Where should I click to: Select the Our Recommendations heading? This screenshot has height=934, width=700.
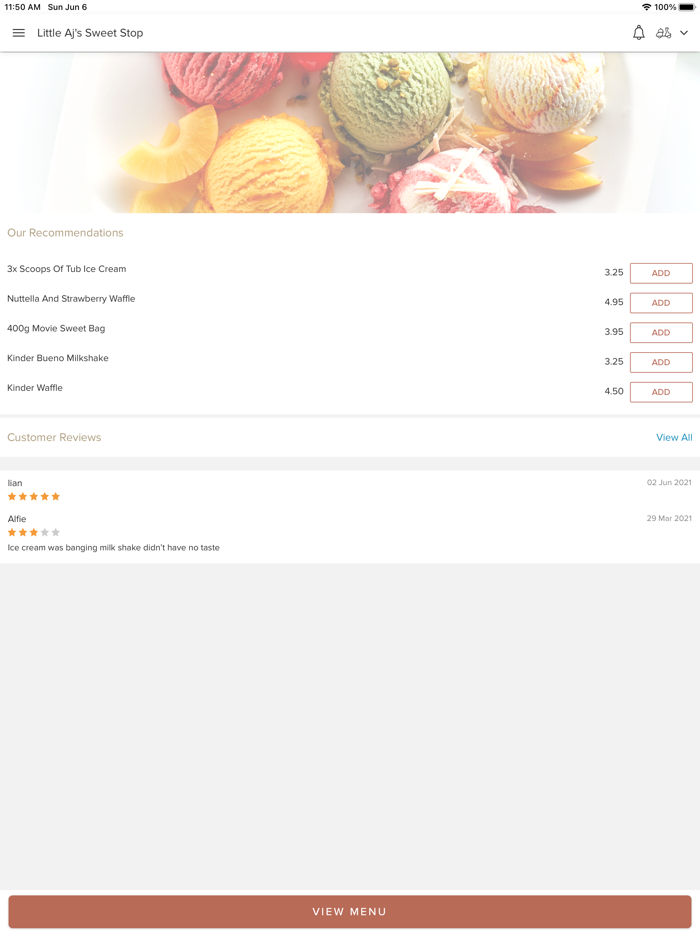tap(65, 233)
